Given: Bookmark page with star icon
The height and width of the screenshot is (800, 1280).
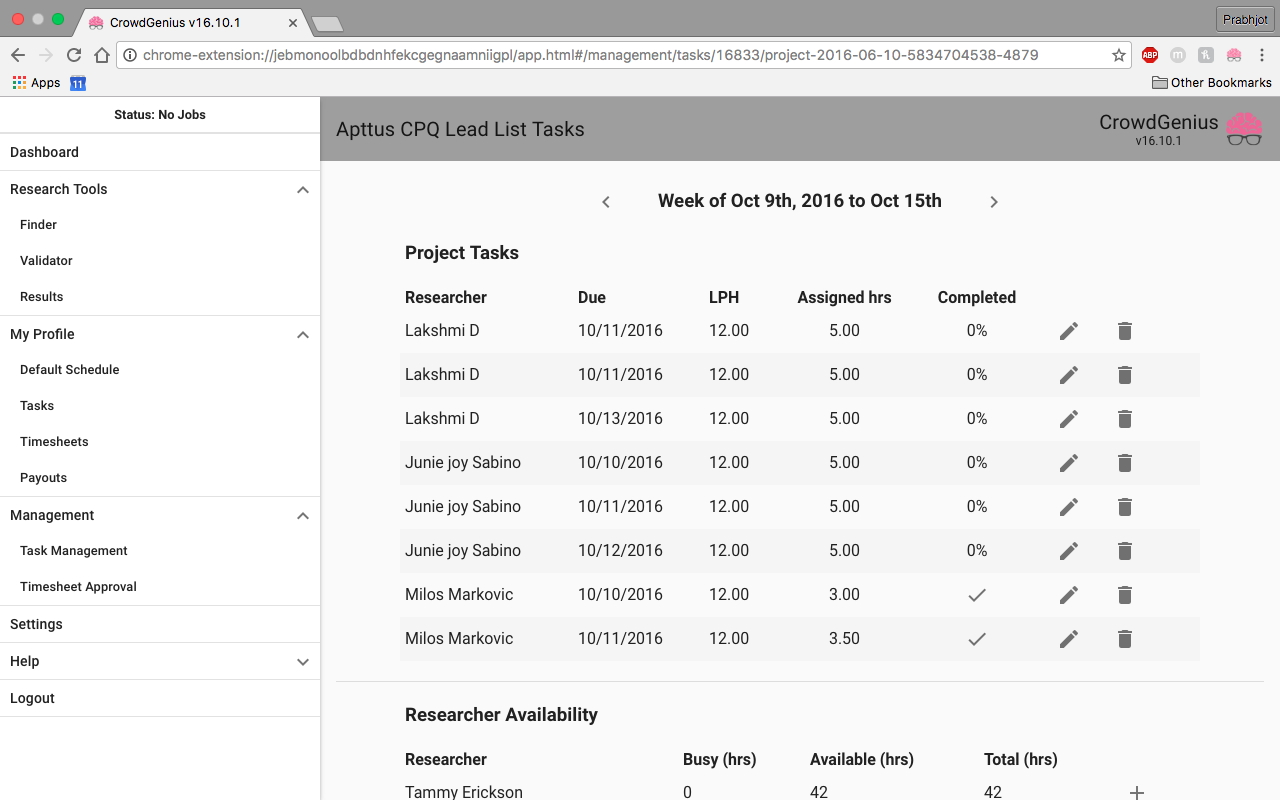Looking at the screenshot, I should (1119, 55).
